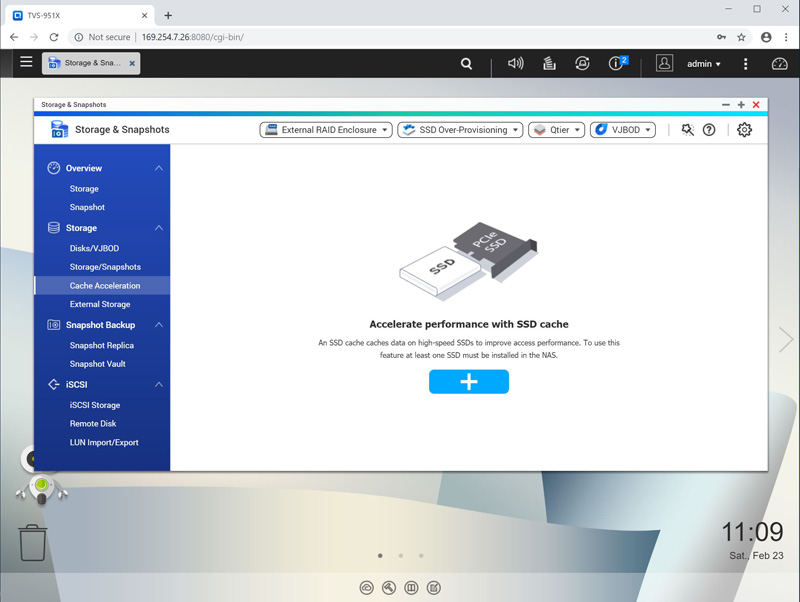Click the Storage section database icon

[x=54, y=228]
